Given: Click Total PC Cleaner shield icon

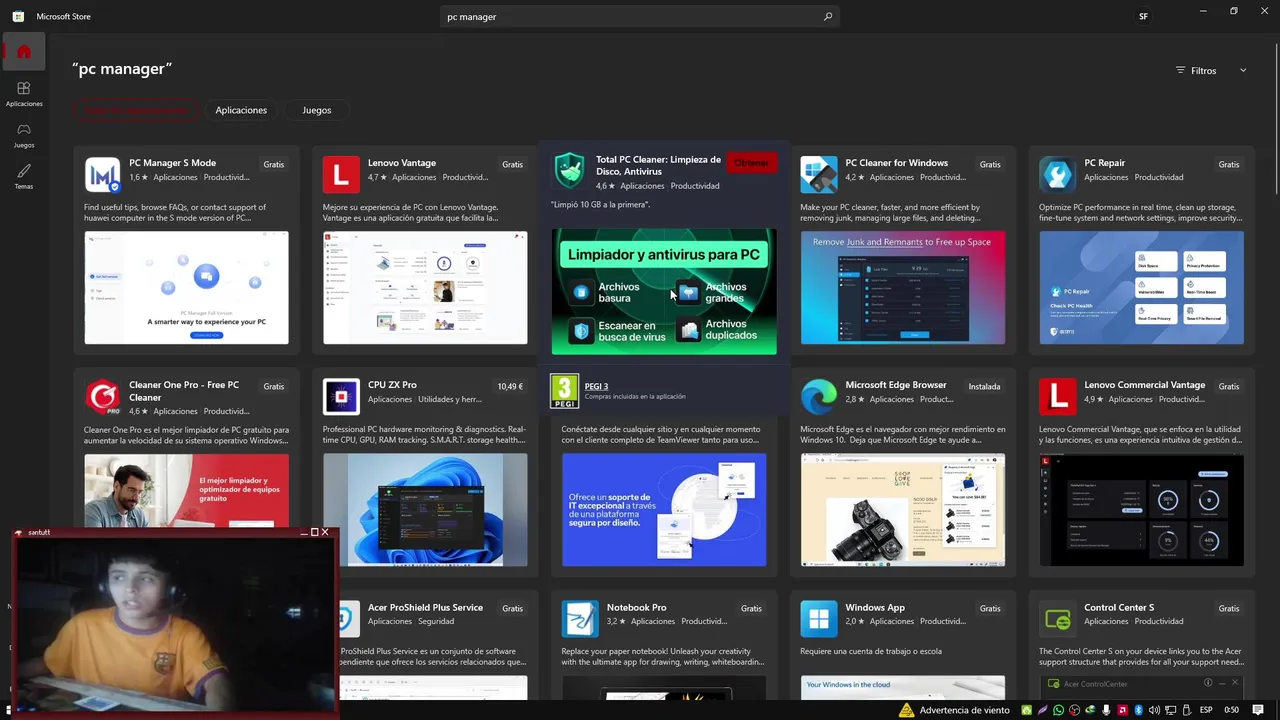Looking at the screenshot, I should coord(569,171).
